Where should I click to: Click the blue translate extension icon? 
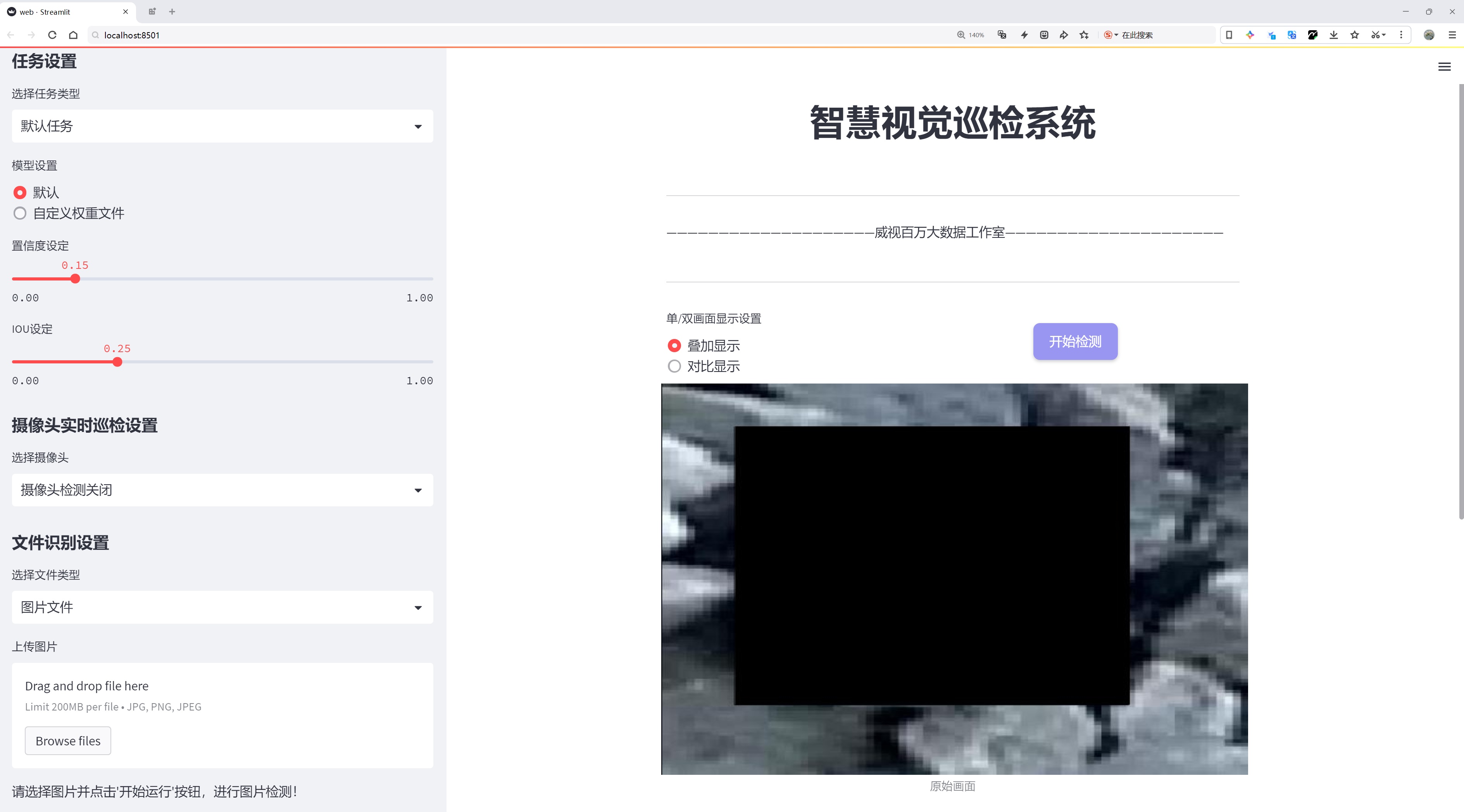point(1292,35)
